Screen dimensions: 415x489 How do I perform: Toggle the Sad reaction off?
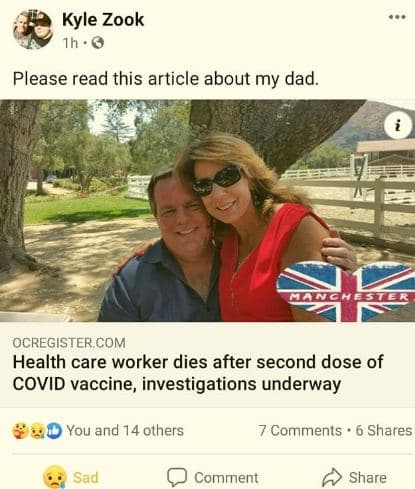click(71, 477)
